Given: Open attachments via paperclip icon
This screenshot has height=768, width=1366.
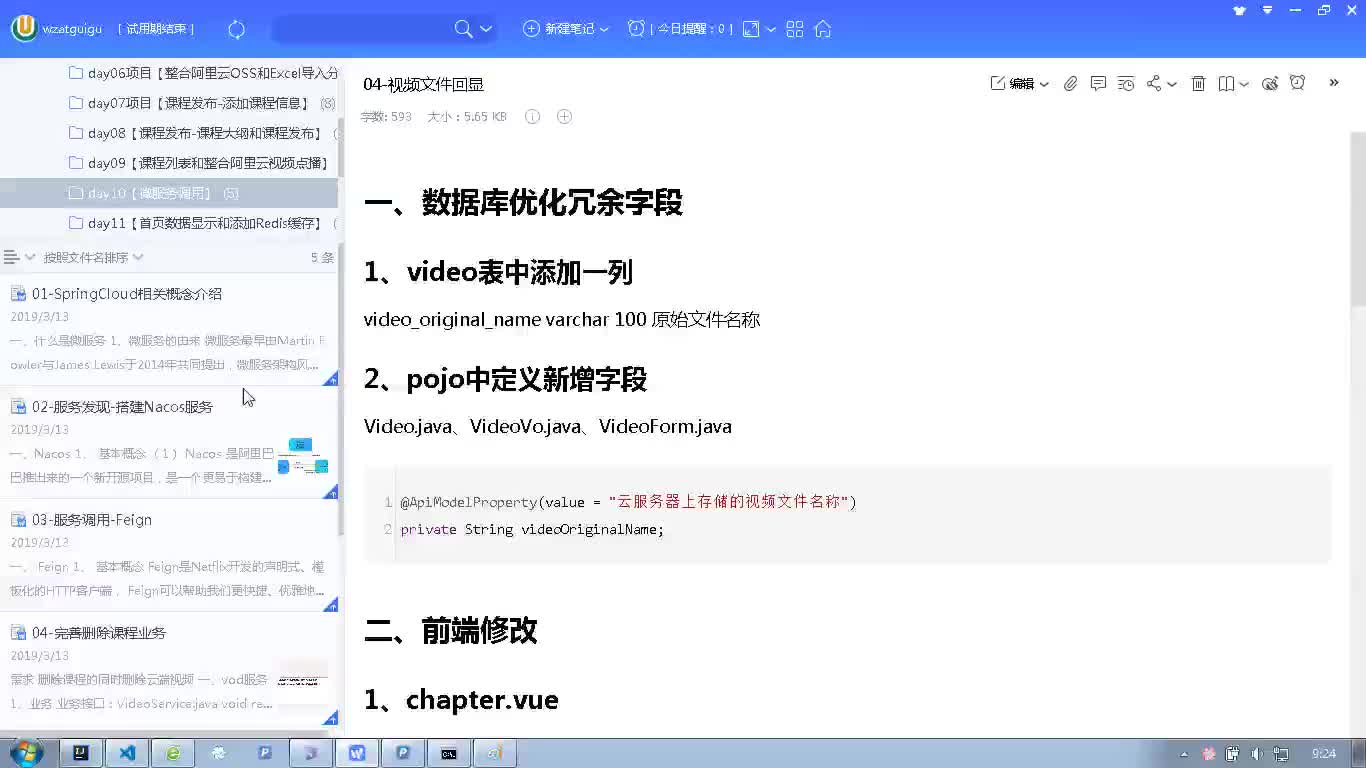Looking at the screenshot, I should point(1070,84).
